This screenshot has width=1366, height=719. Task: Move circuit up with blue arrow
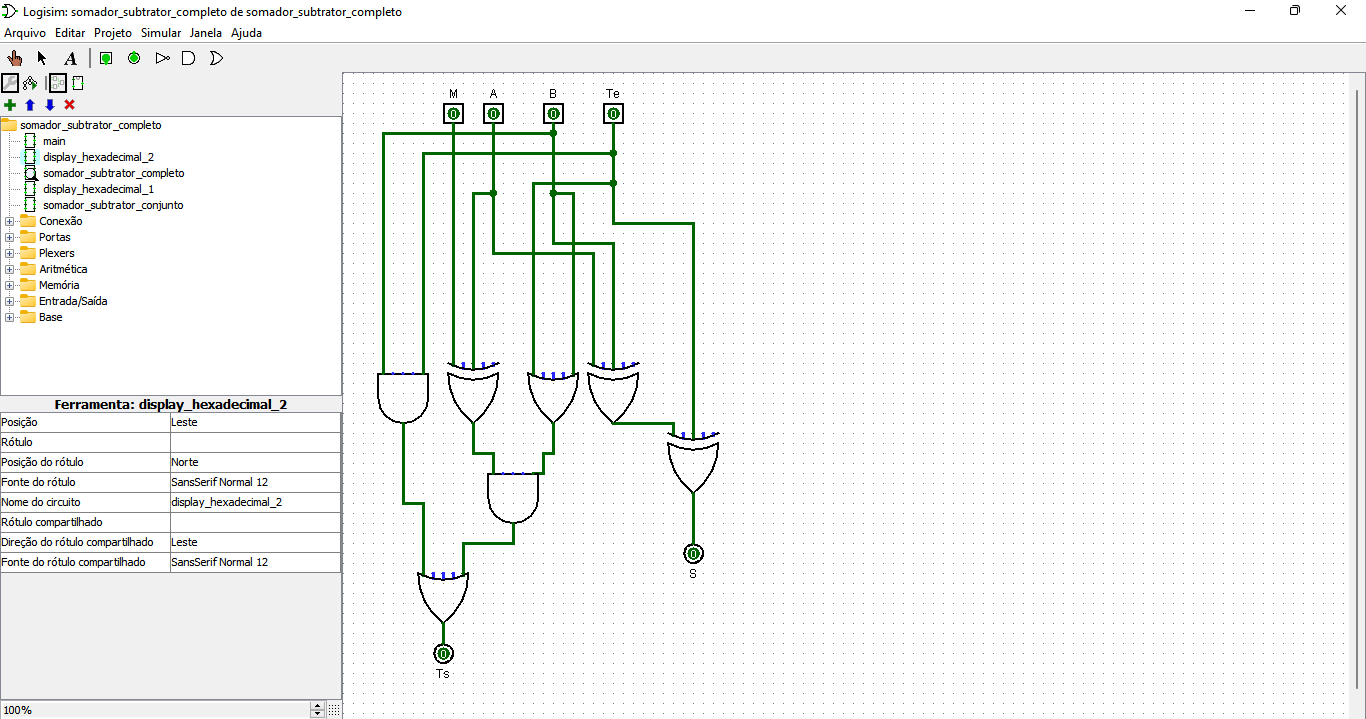tap(29, 105)
